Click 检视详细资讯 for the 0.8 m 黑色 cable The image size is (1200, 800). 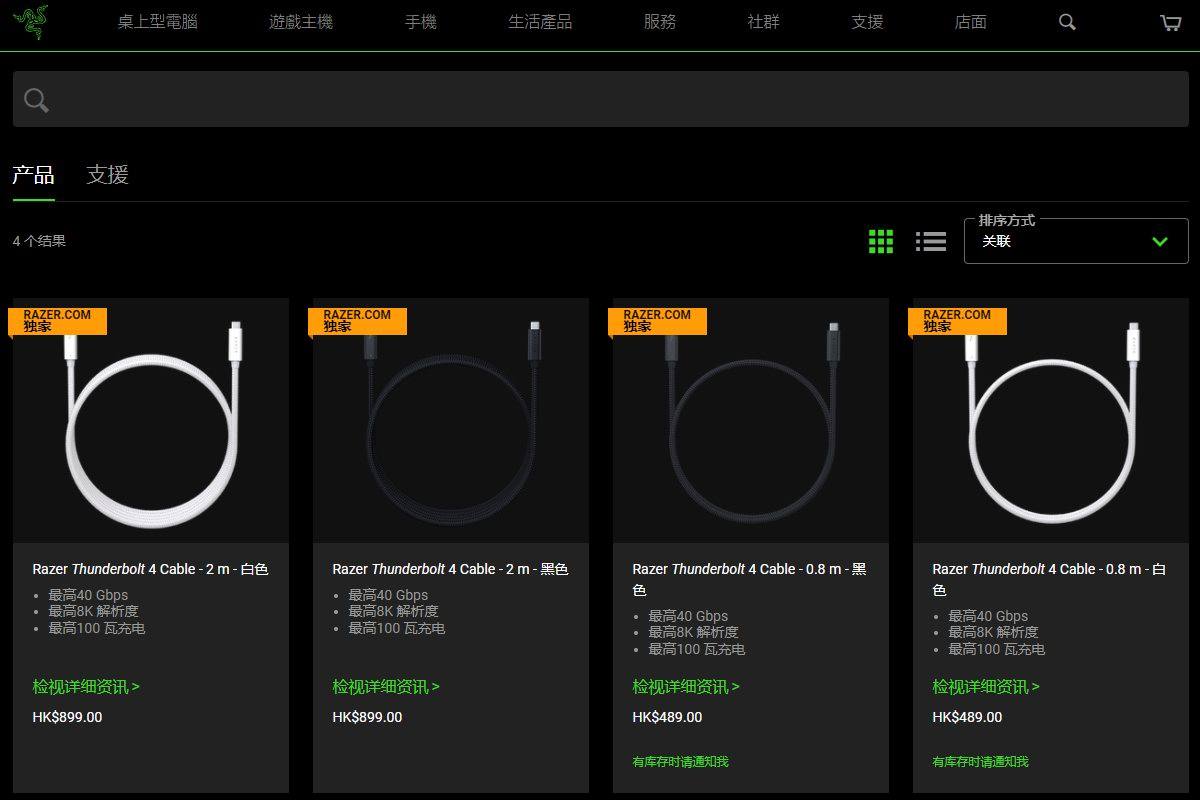(686, 687)
